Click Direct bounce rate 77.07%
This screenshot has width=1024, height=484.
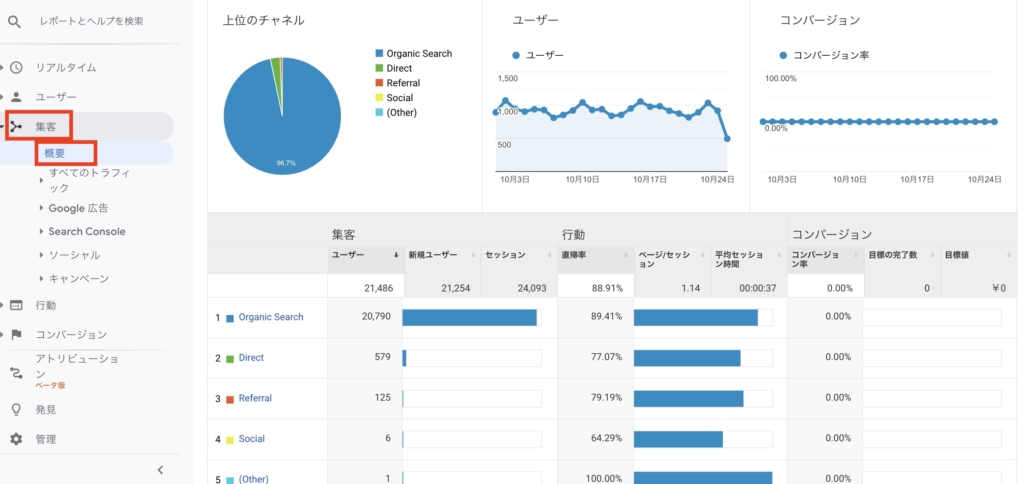tap(607, 357)
